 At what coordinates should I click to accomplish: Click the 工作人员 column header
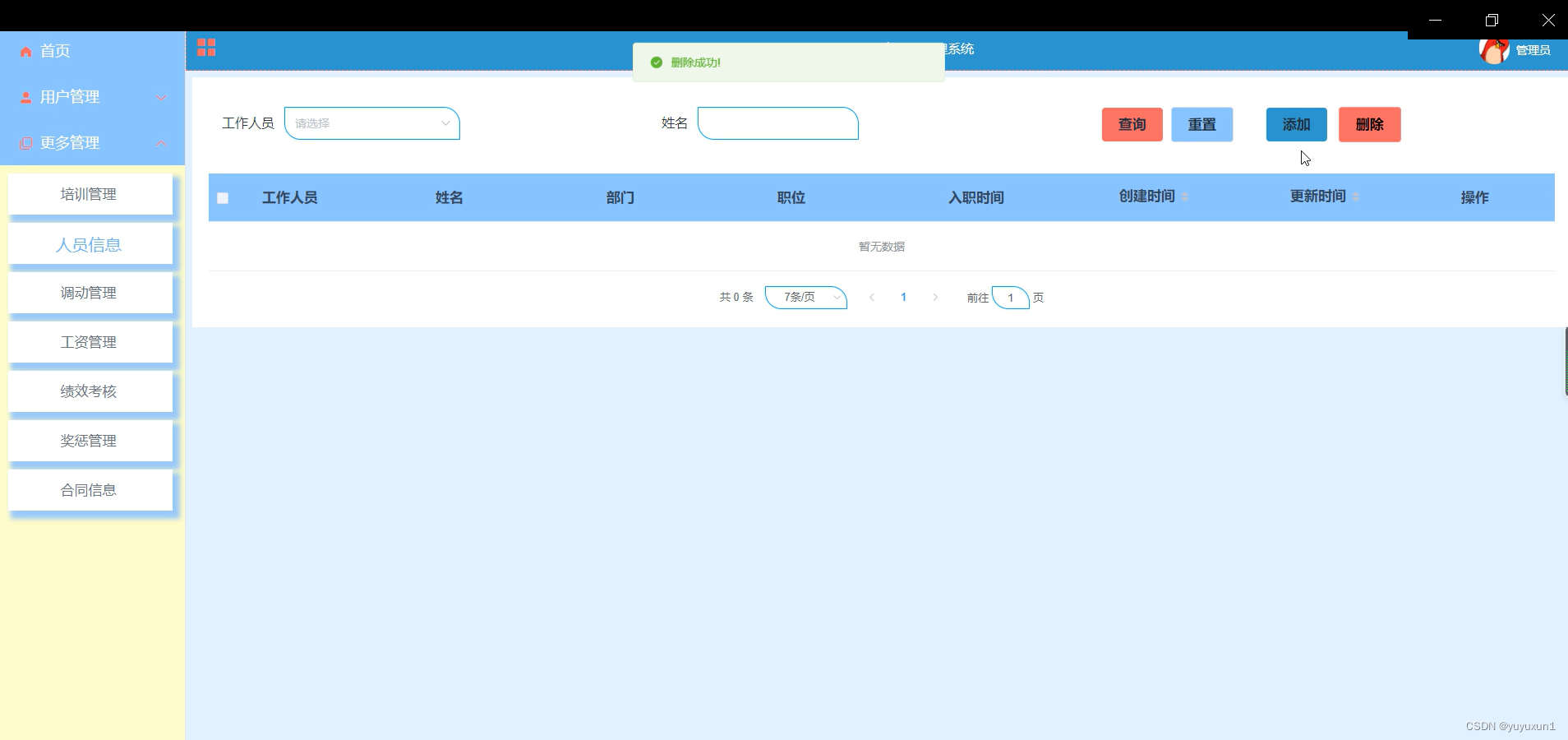(x=290, y=198)
